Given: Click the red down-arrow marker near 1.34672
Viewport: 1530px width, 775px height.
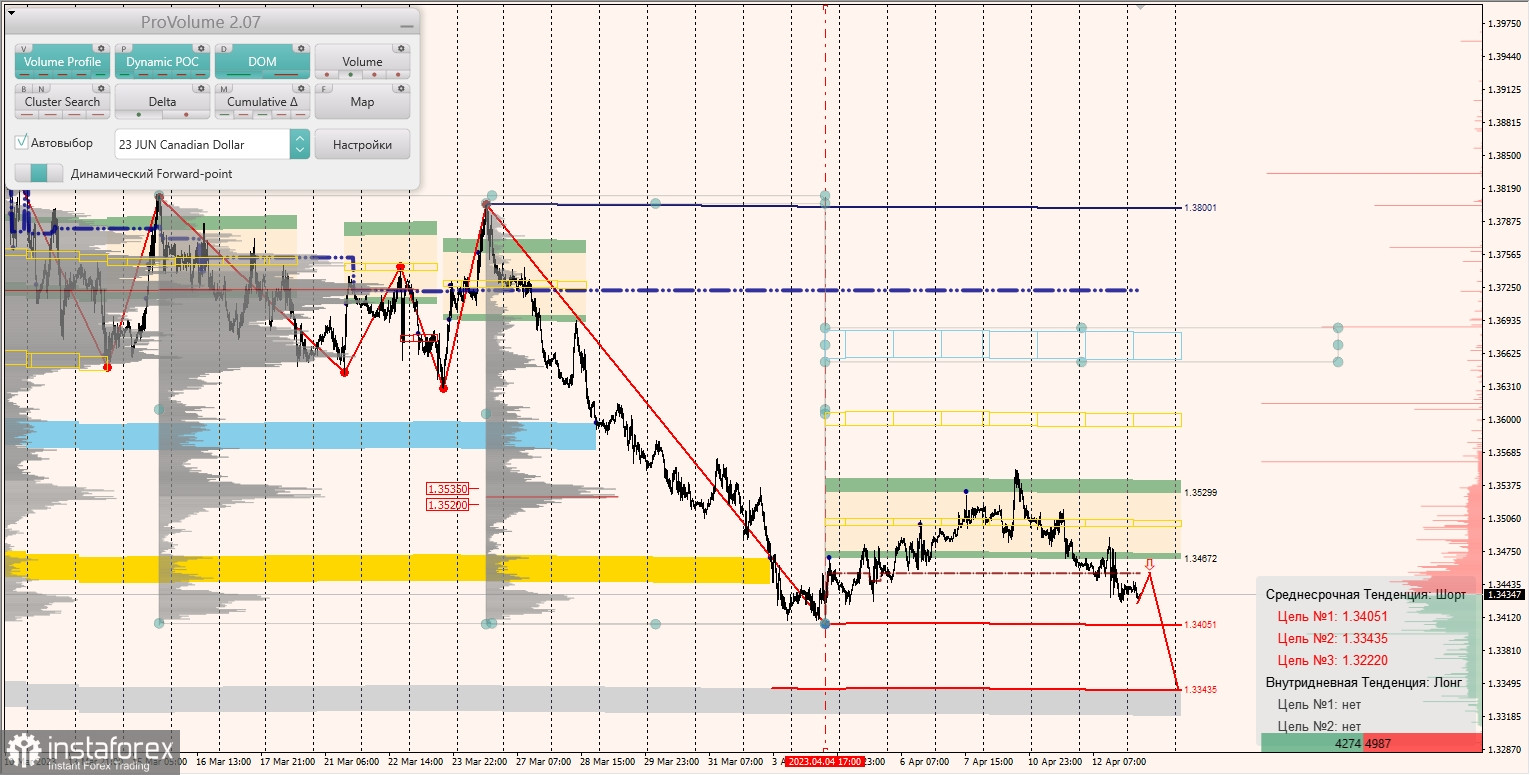Looking at the screenshot, I should (x=1149, y=564).
